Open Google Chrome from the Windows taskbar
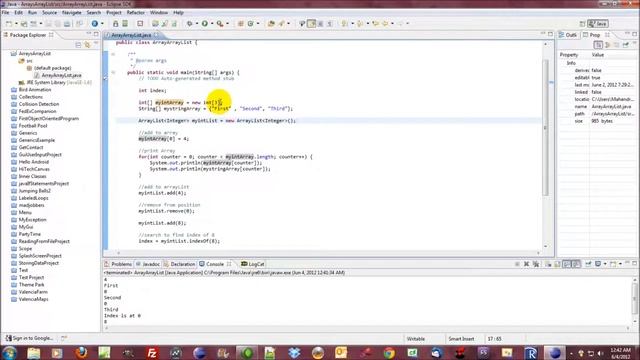The width and height of the screenshot is (640, 360). click(x=389, y=352)
